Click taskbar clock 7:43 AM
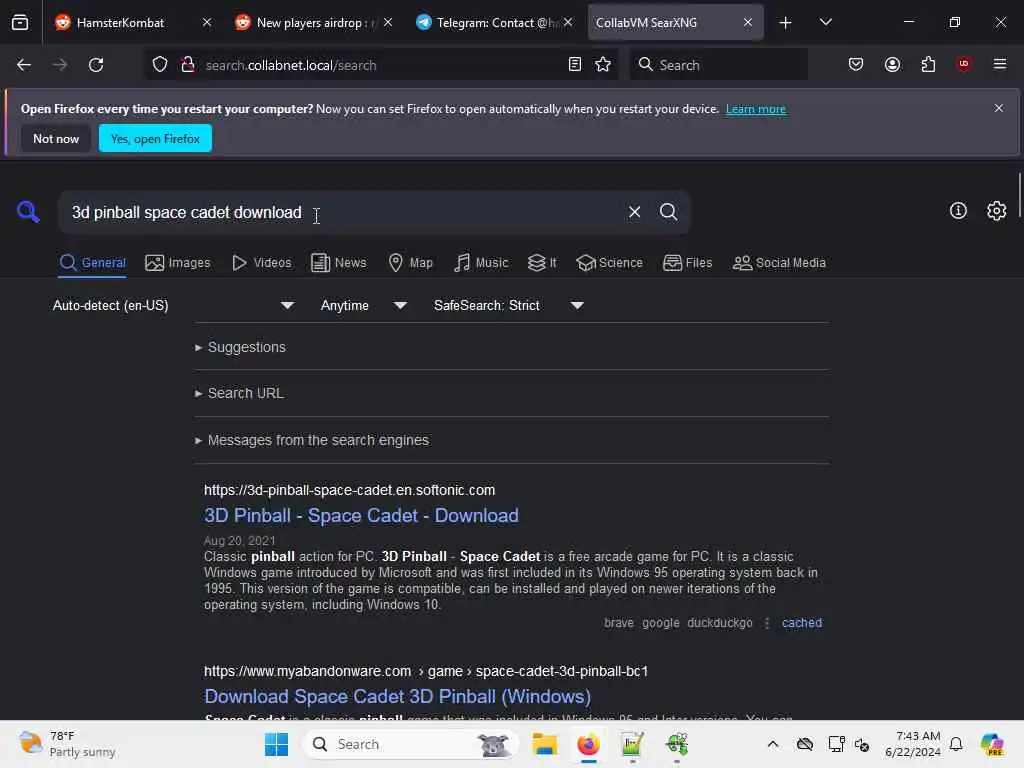Screen dimensions: 1024x768 913,744
